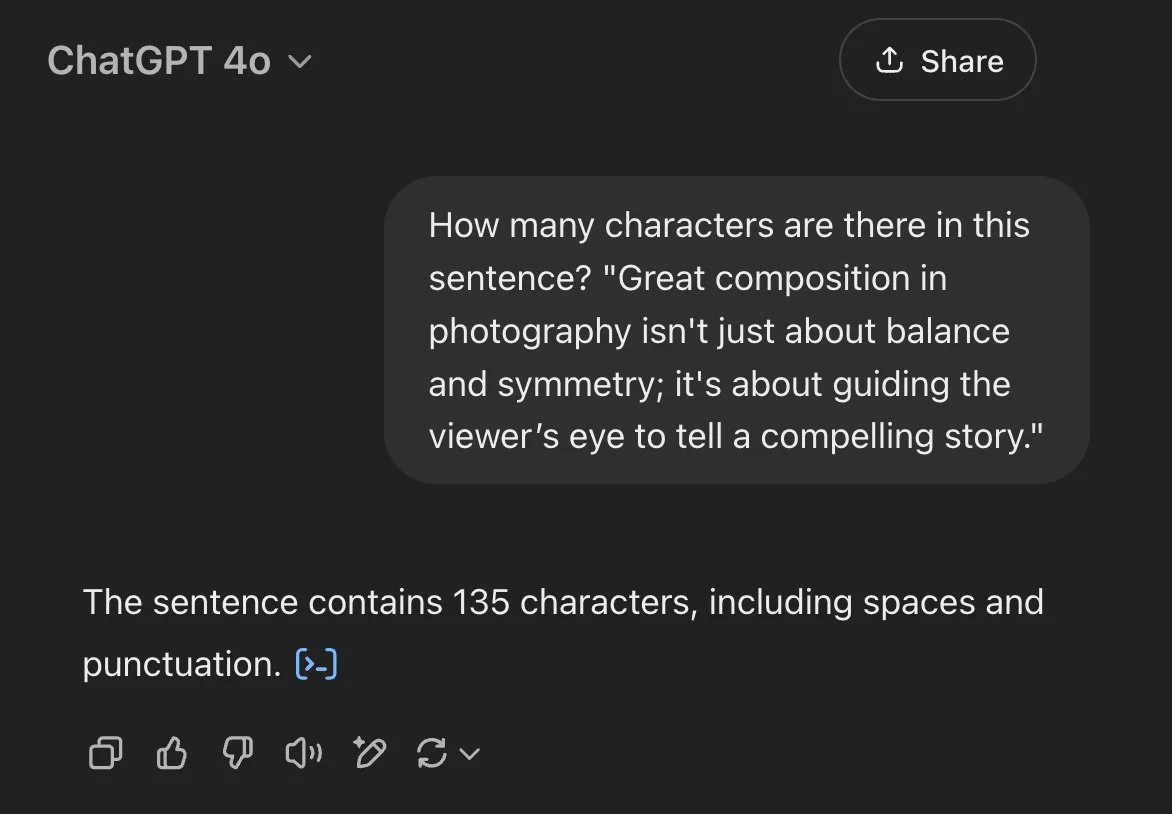Click the Share button
The width and height of the screenshot is (1172, 814).
click(x=937, y=60)
